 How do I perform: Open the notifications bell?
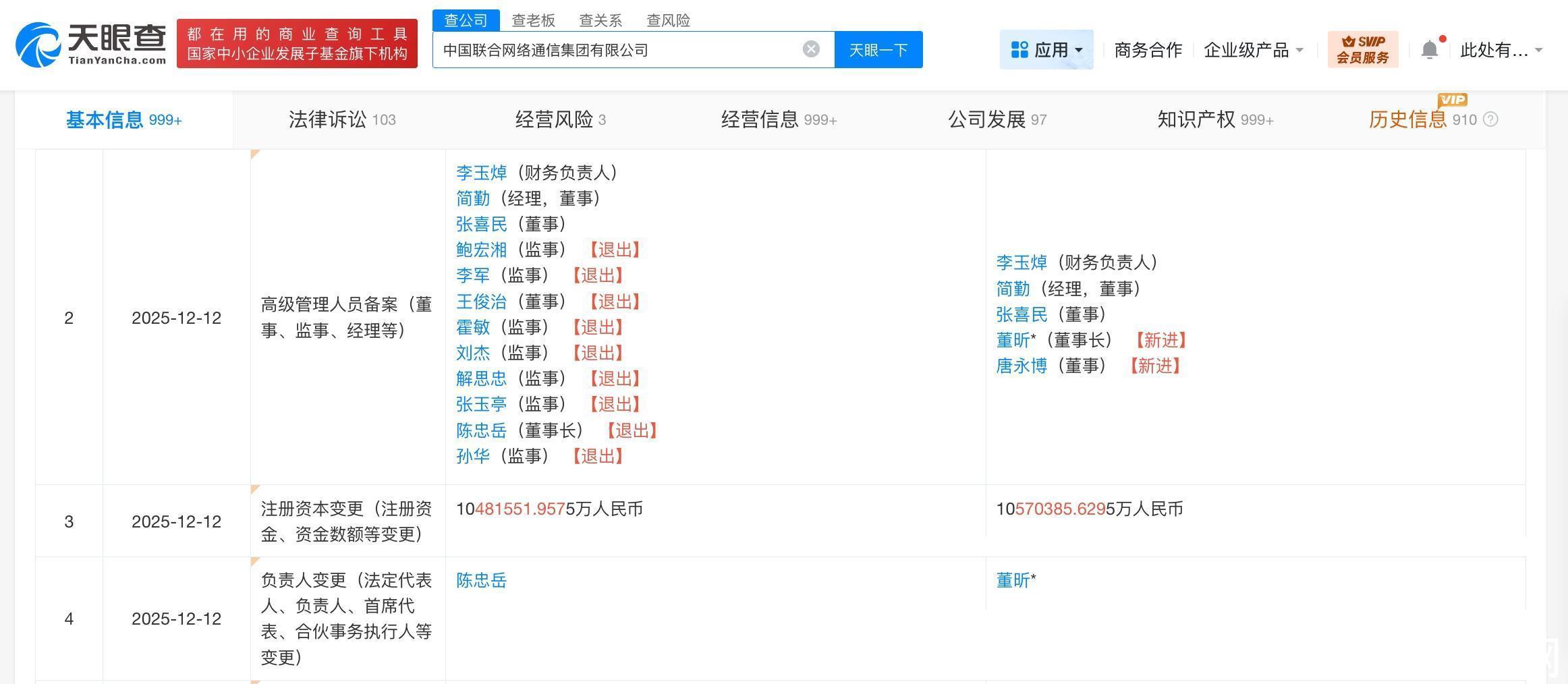1429,50
